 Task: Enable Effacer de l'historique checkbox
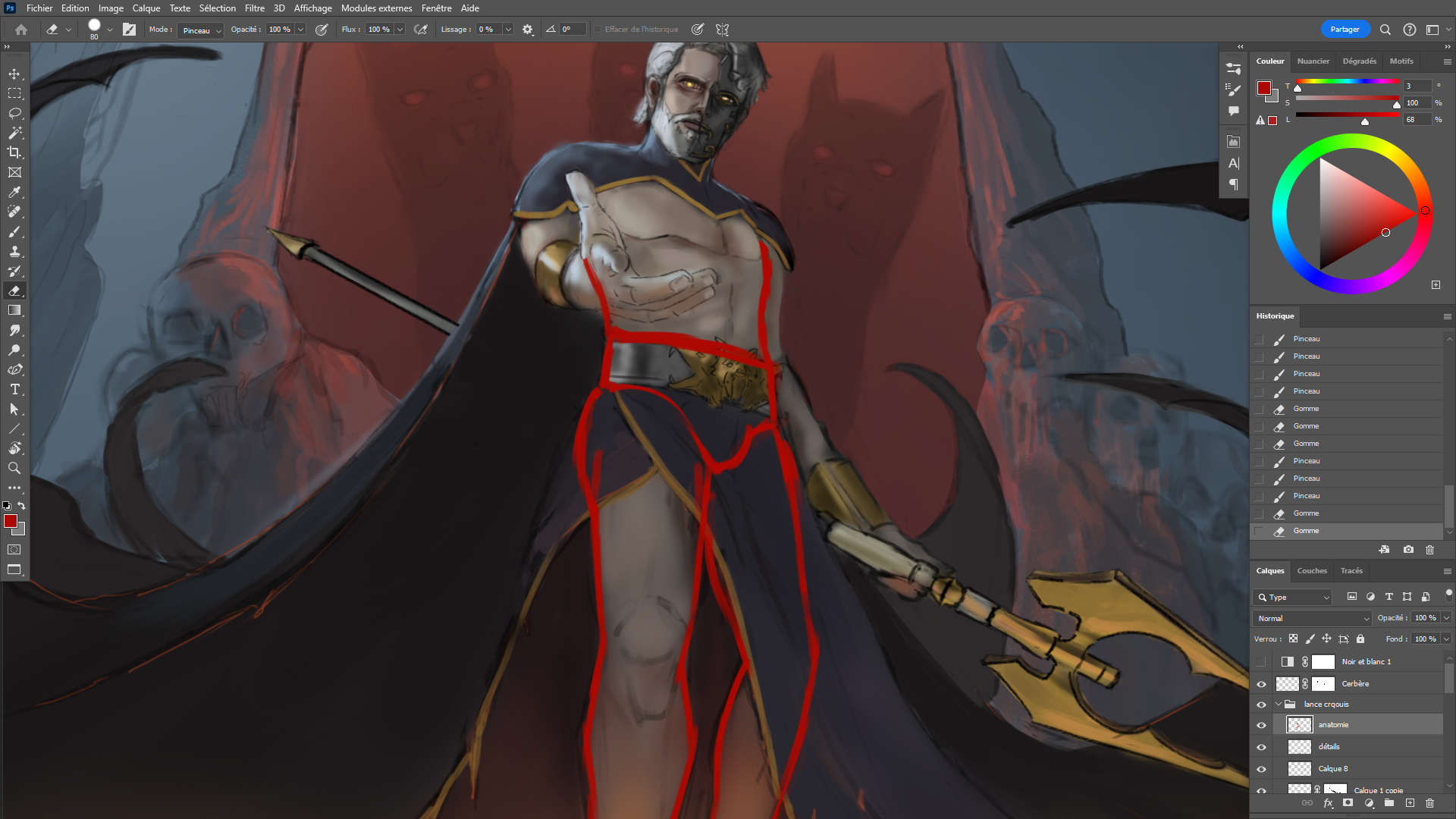598,30
